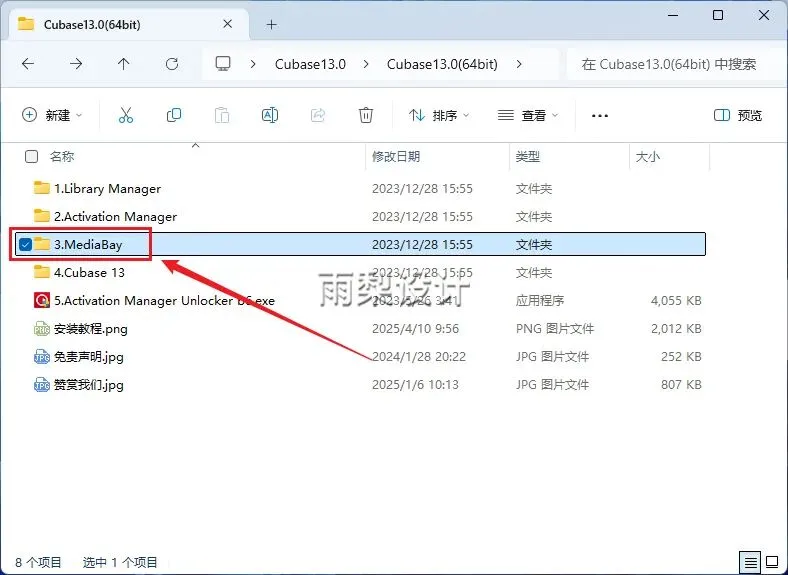Uncheck the 3.MediaBay folder checkbox
Viewport: 788px width, 575px height.
[25, 244]
